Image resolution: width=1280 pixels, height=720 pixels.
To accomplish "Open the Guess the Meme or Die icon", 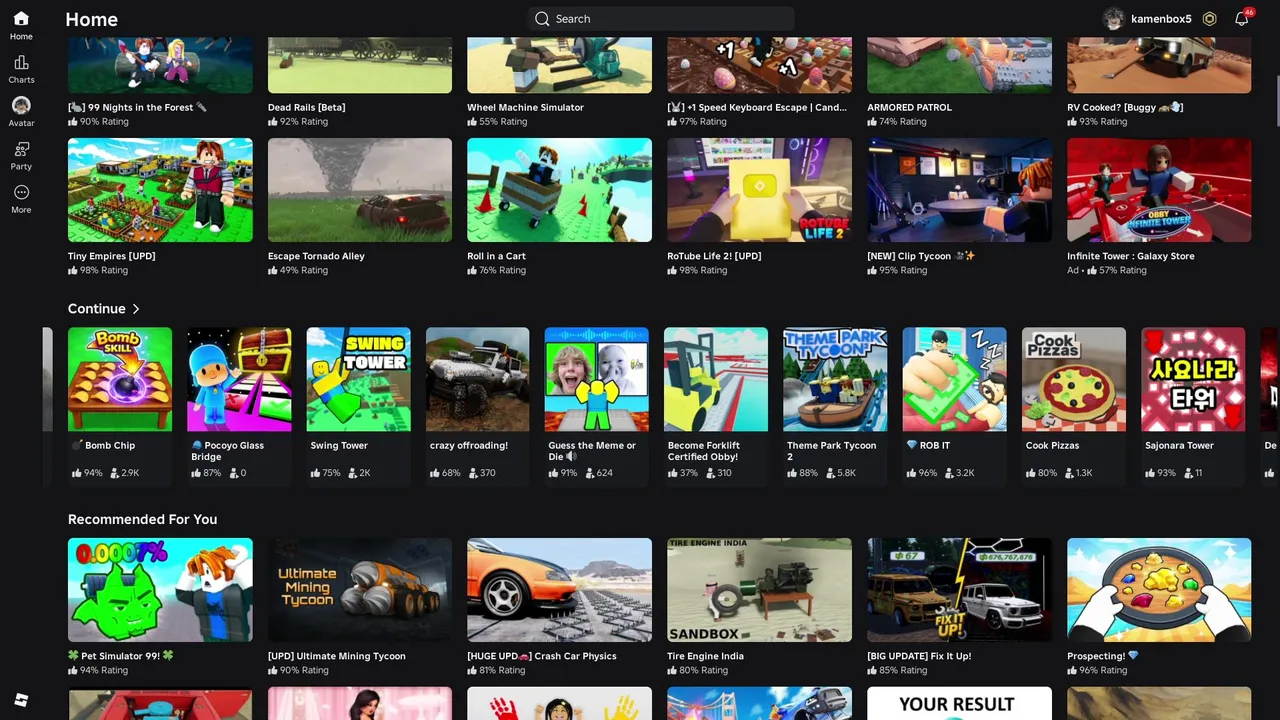I will [x=597, y=379].
